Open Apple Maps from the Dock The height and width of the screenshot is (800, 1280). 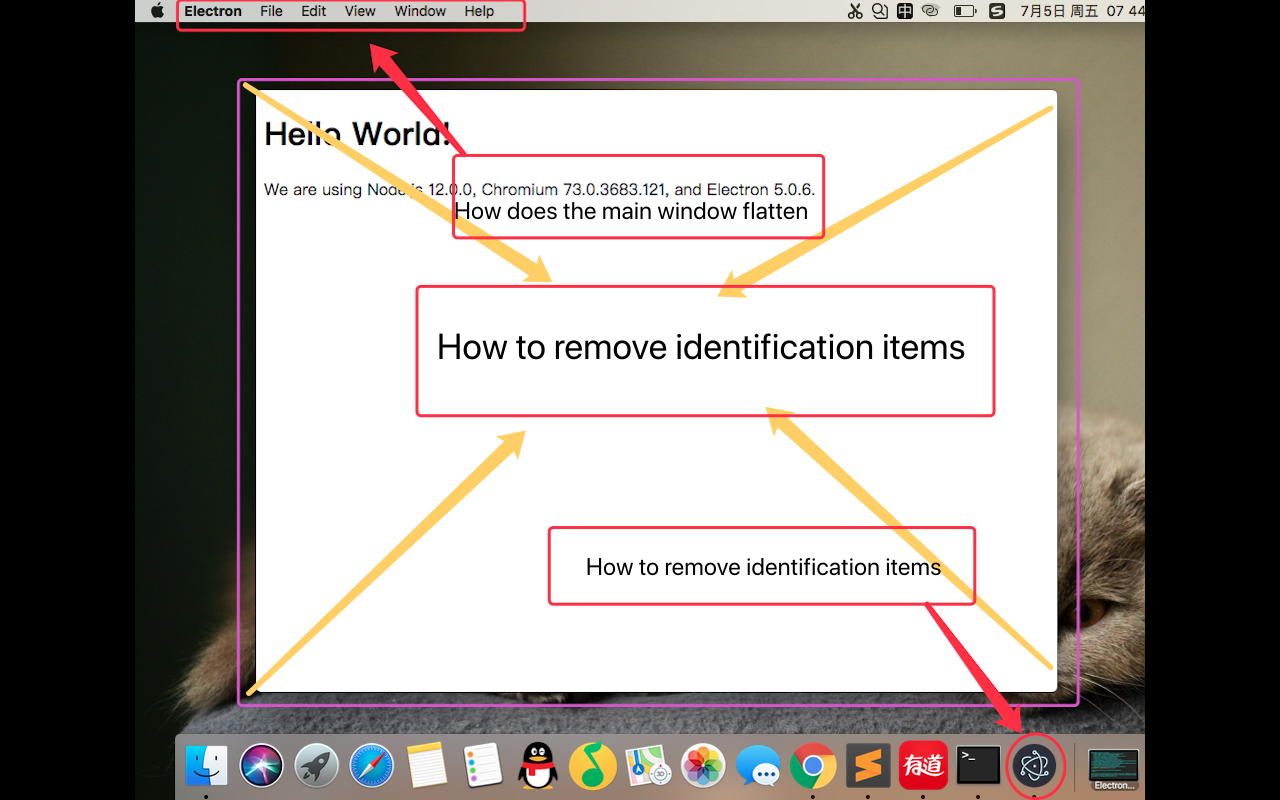pyautogui.click(x=647, y=765)
